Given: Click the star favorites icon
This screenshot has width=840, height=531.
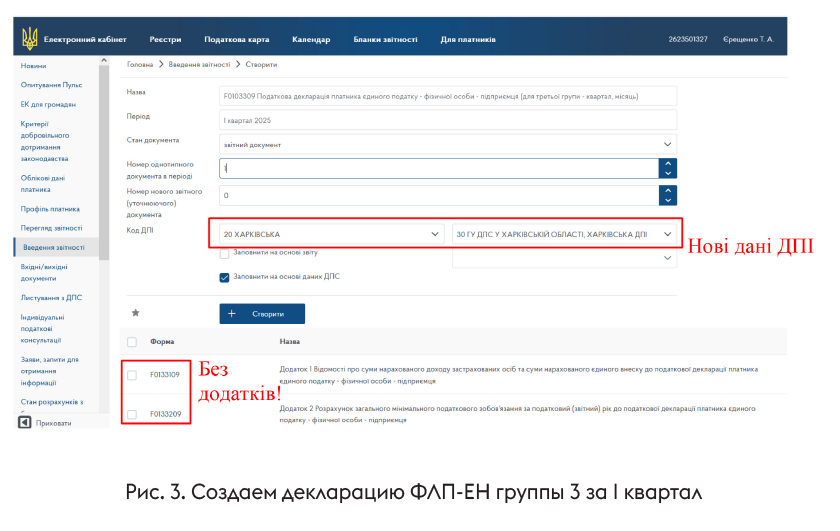Looking at the screenshot, I should tap(135, 313).
